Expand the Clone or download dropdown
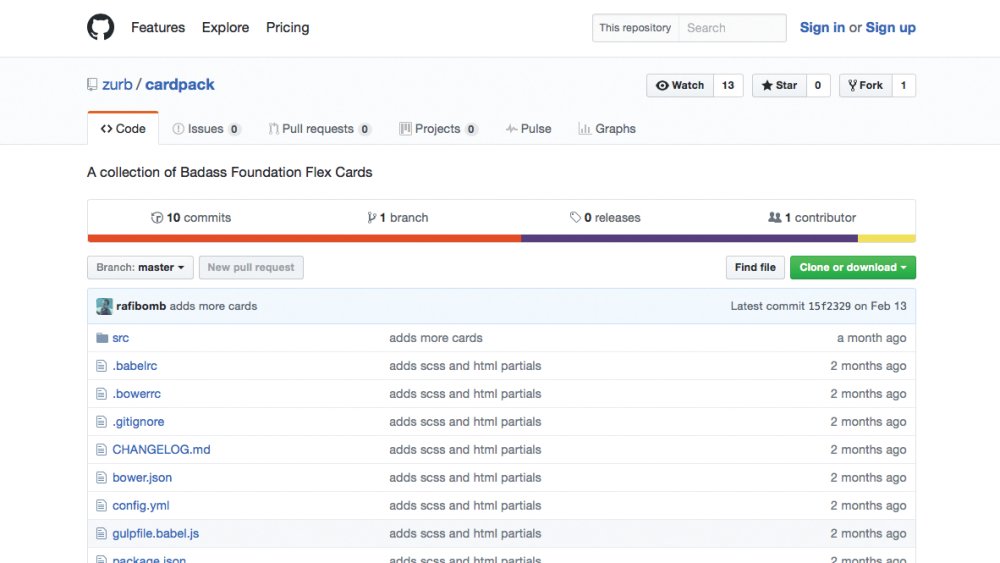The height and width of the screenshot is (563, 1000). (853, 267)
